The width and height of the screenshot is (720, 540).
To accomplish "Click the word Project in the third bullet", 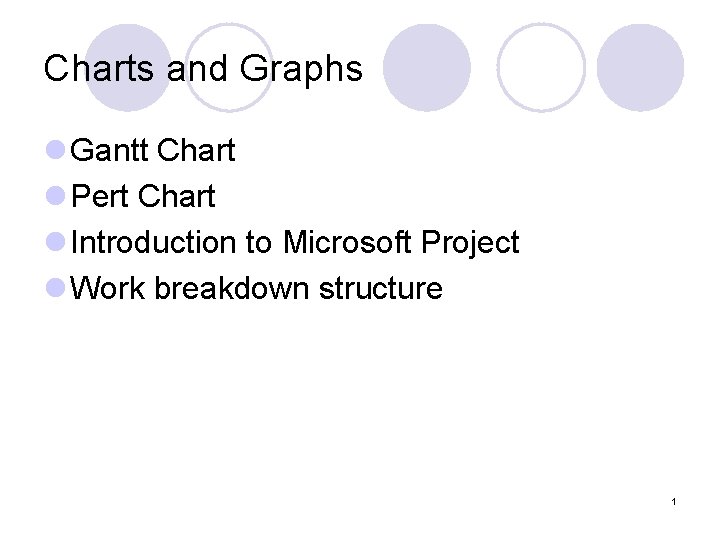I will coord(470,243).
